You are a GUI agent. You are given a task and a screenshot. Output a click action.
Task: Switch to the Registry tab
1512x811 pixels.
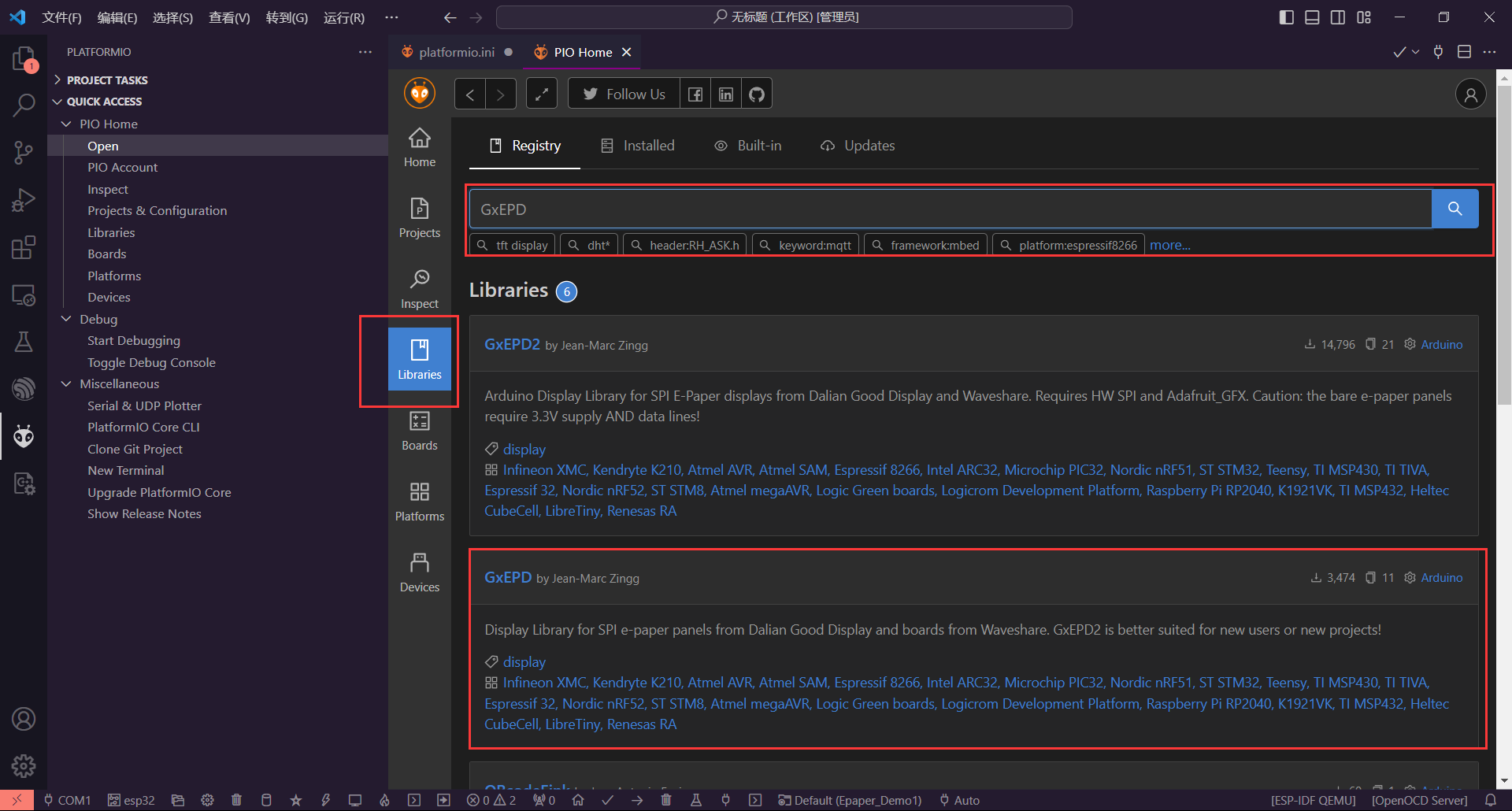pyautogui.click(x=525, y=146)
